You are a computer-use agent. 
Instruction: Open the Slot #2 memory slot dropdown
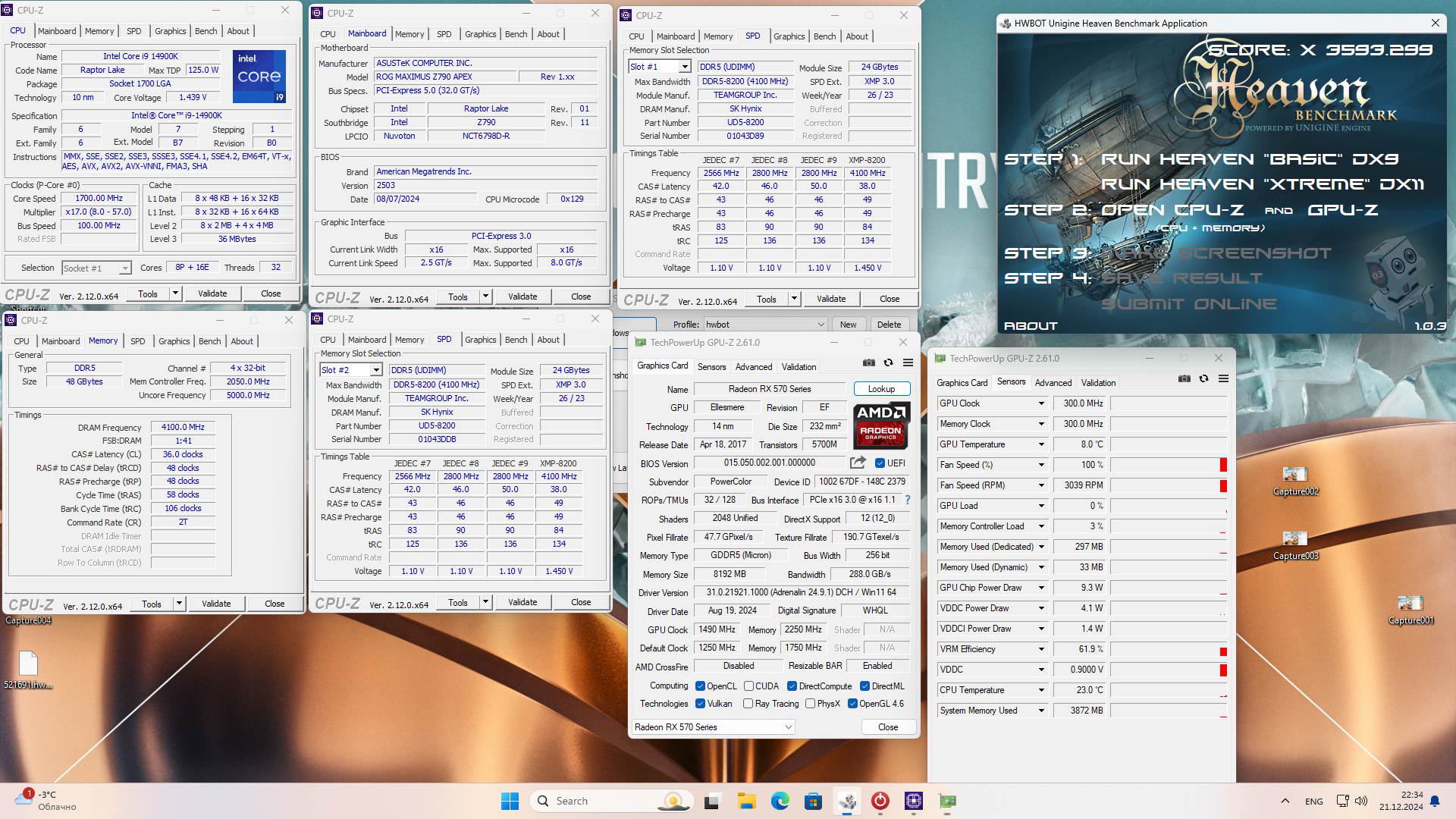click(x=350, y=370)
